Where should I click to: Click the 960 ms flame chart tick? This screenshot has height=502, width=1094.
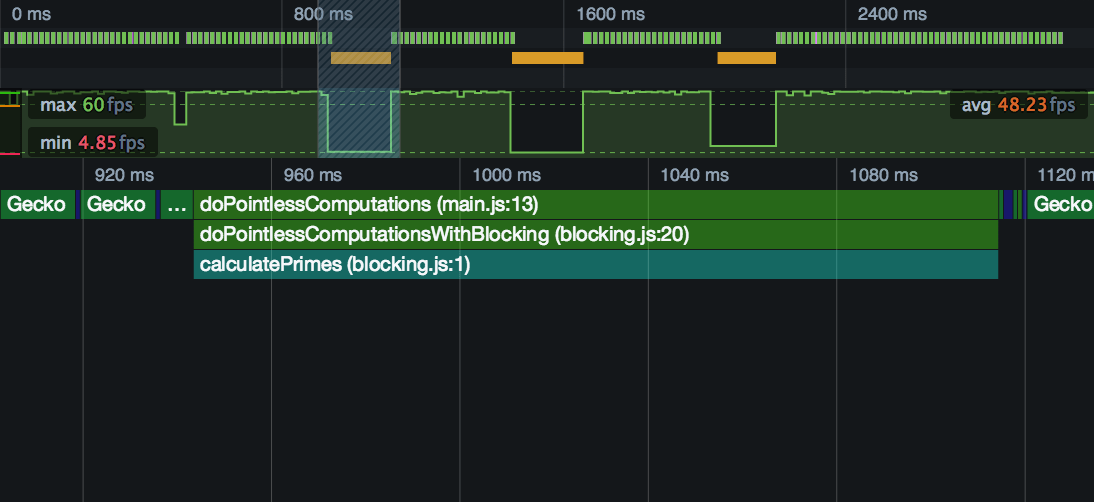coord(317,175)
